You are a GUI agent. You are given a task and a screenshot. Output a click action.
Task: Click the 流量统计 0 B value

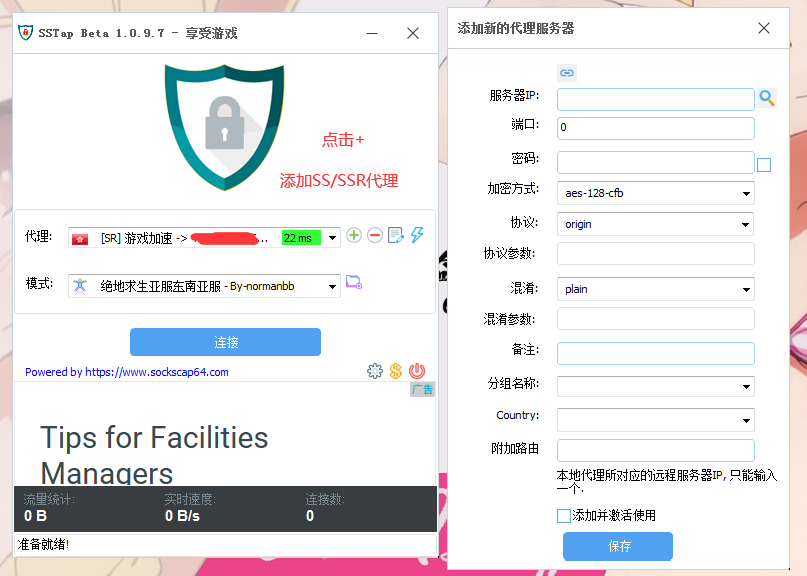point(35,516)
